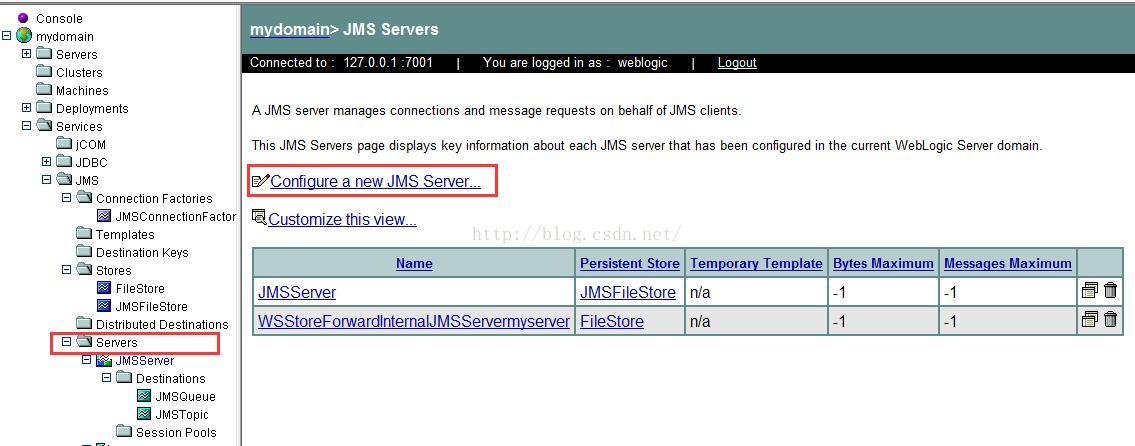Open Configure a new JMS Server link
1135x446 pixels.
pos(375,182)
